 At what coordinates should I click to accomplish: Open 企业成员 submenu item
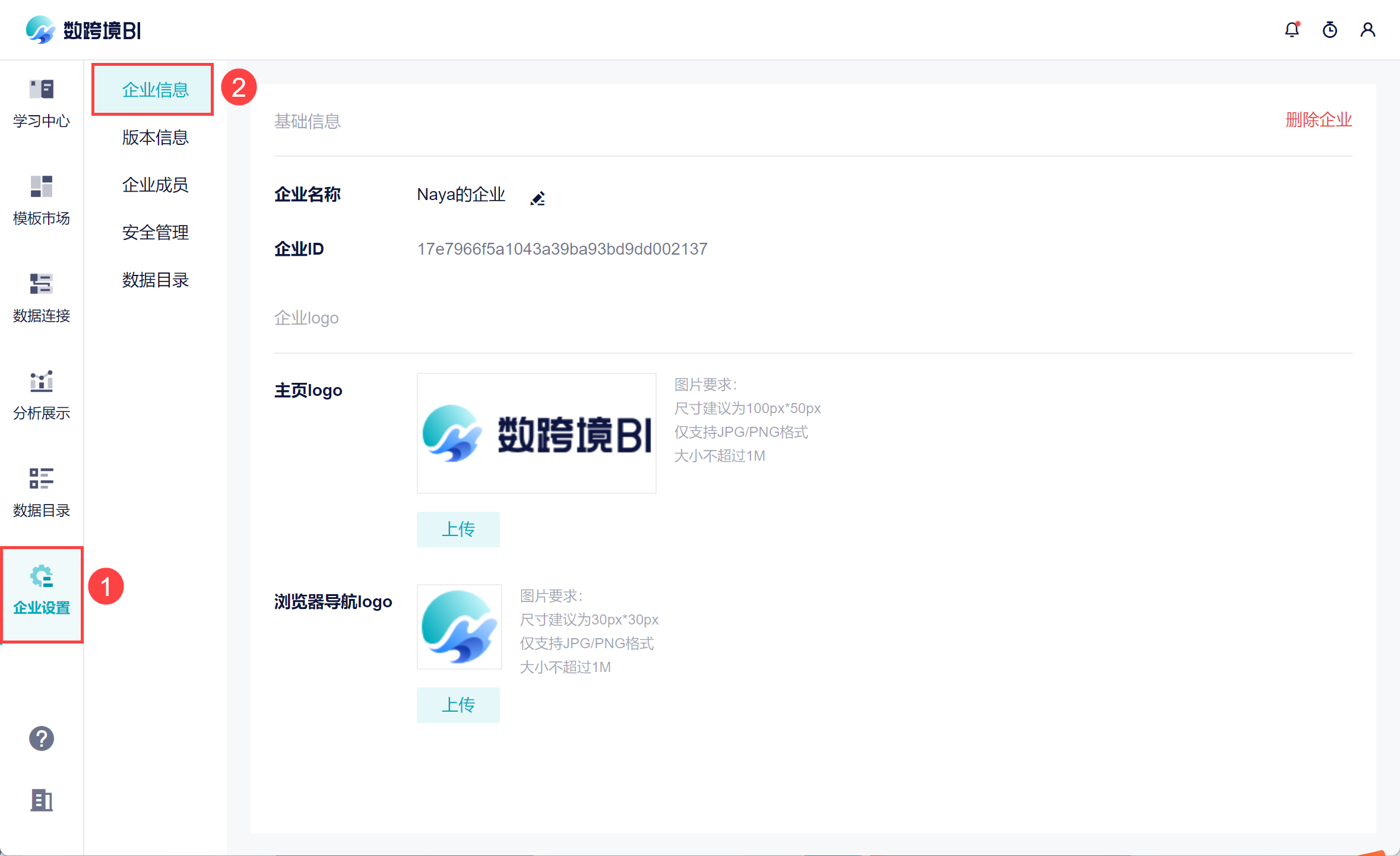tap(155, 185)
